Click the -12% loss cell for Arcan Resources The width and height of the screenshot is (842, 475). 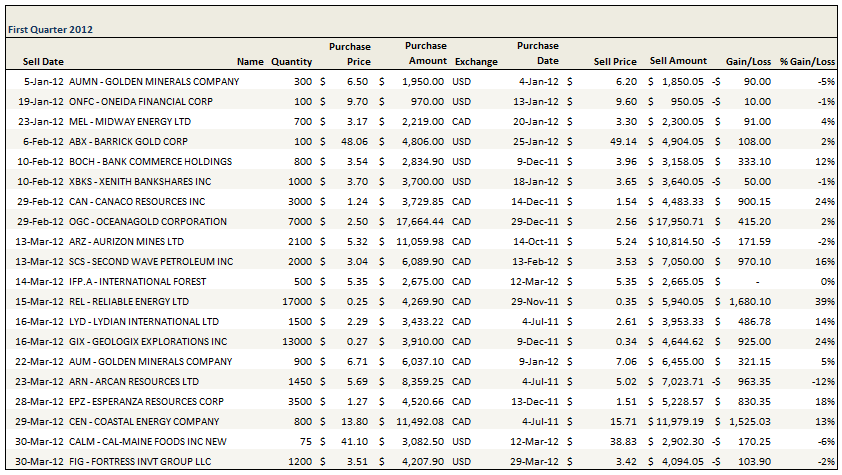823,382
